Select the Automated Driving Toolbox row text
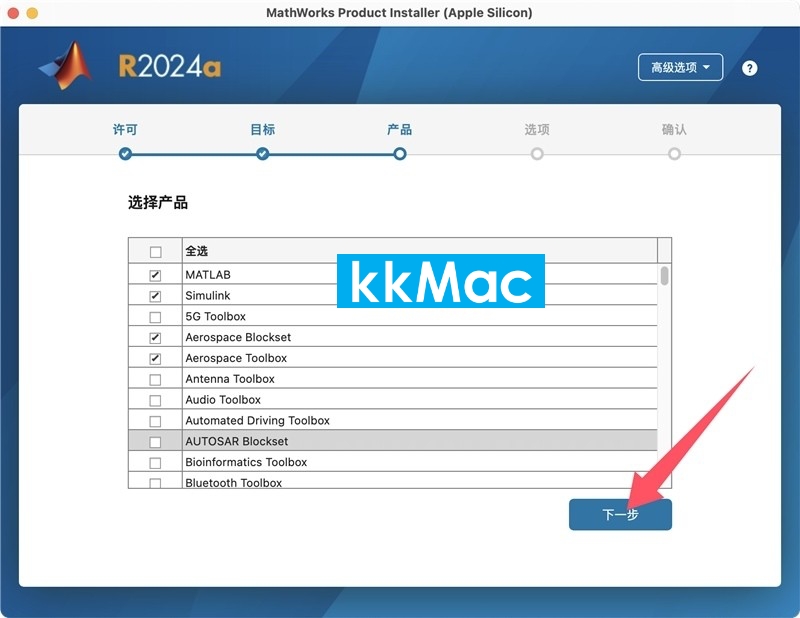 tap(257, 421)
